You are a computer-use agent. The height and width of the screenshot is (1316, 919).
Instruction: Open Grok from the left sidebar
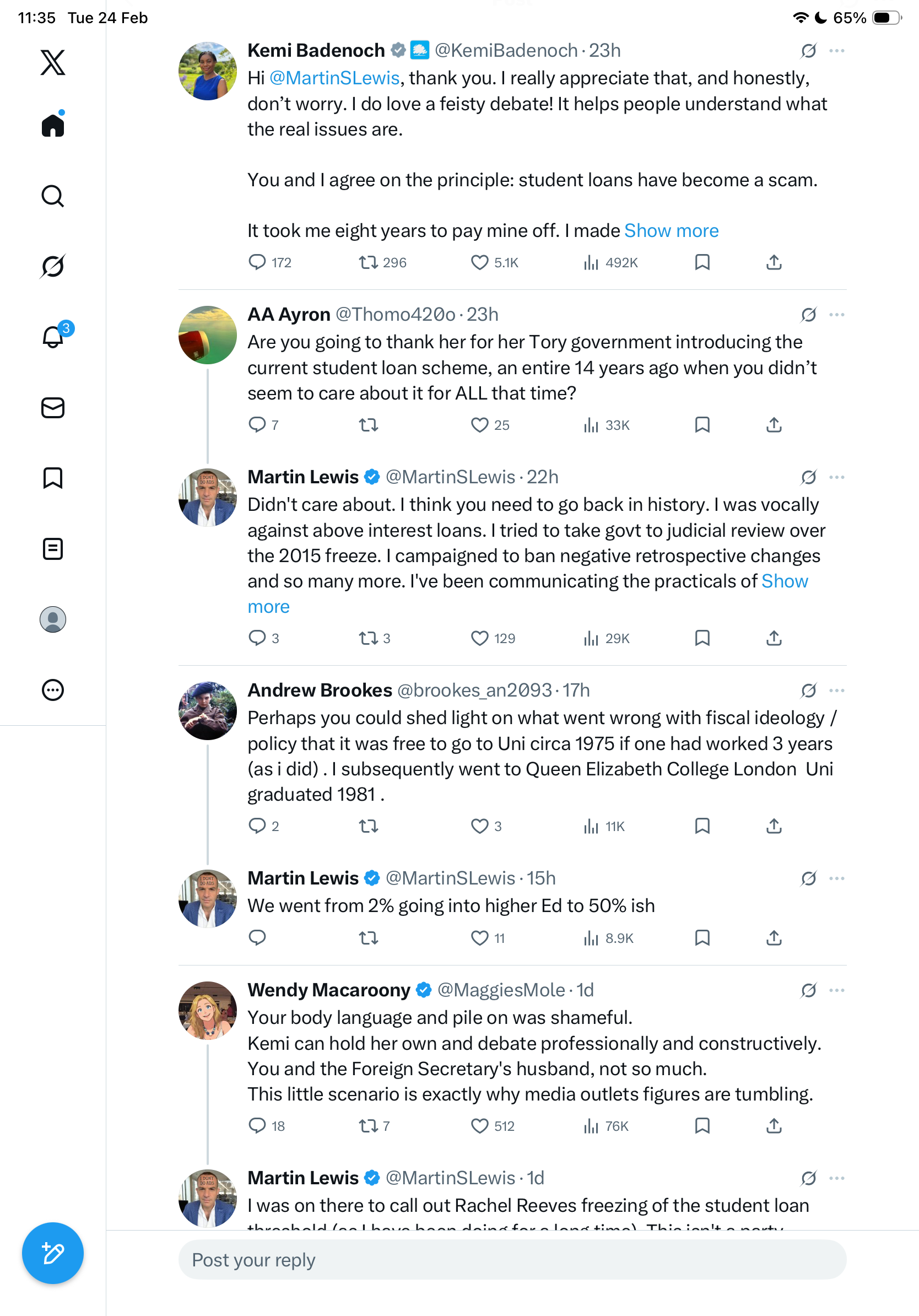coord(53,266)
